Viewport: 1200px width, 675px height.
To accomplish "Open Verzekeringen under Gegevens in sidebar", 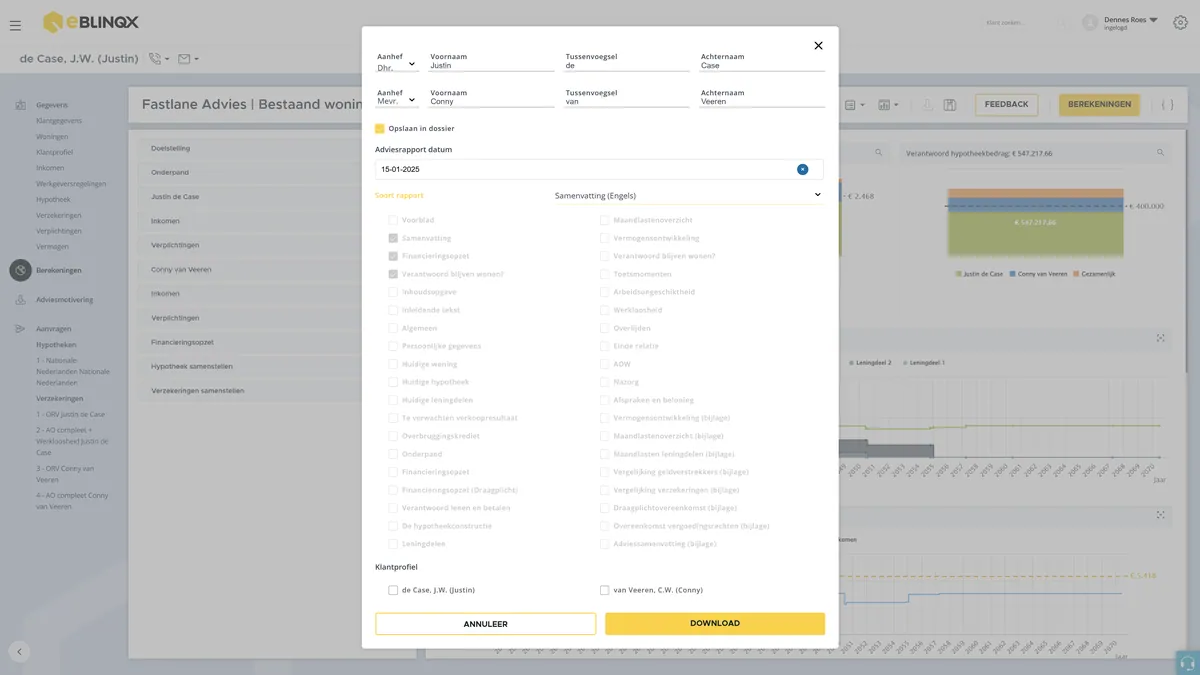I will (59, 216).
